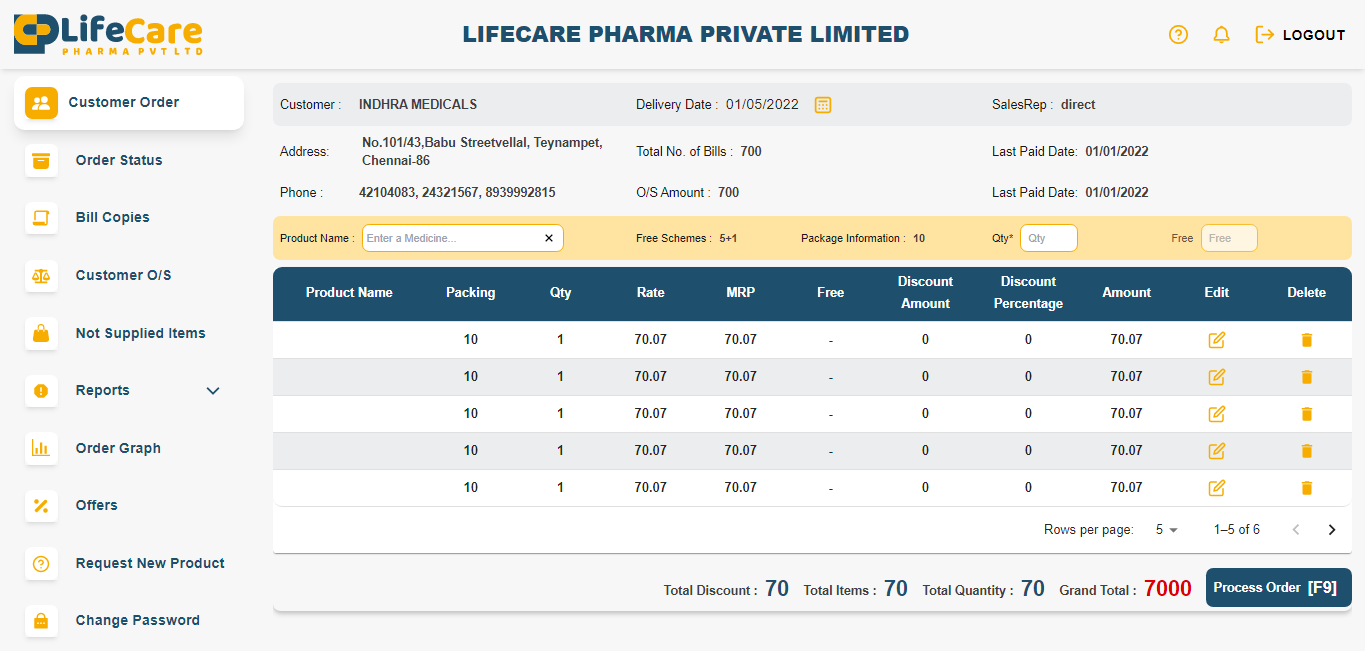This screenshot has width=1365, height=661.
Task: Click the Customer O/S scales icon
Action: 41,275
